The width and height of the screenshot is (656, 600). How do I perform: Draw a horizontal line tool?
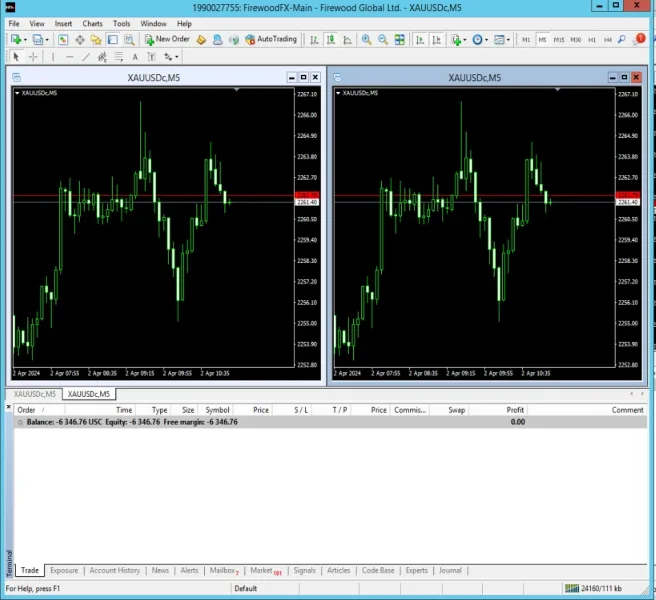click(x=69, y=57)
